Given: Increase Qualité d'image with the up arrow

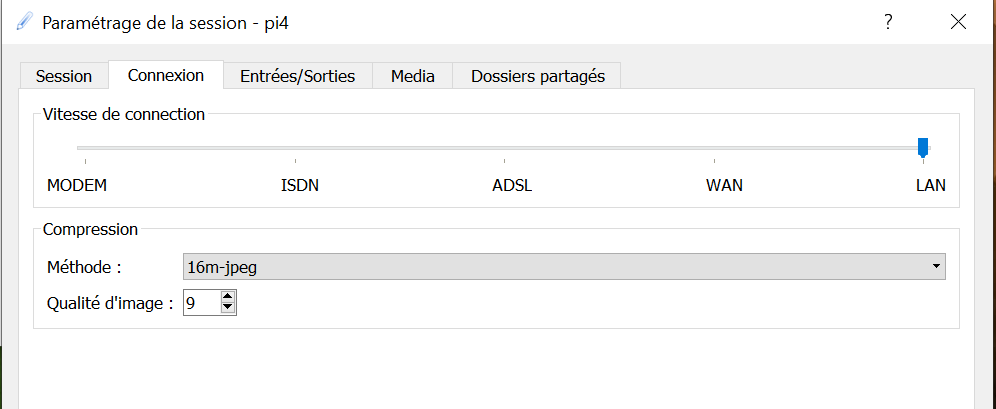Looking at the screenshot, I should [x=228, y=297].
